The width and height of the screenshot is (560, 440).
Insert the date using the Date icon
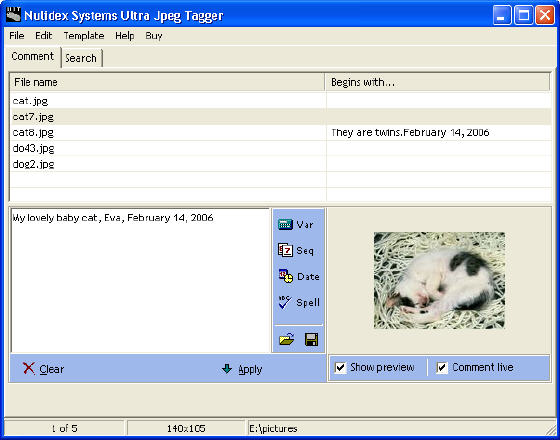click(x=286, y=276)
